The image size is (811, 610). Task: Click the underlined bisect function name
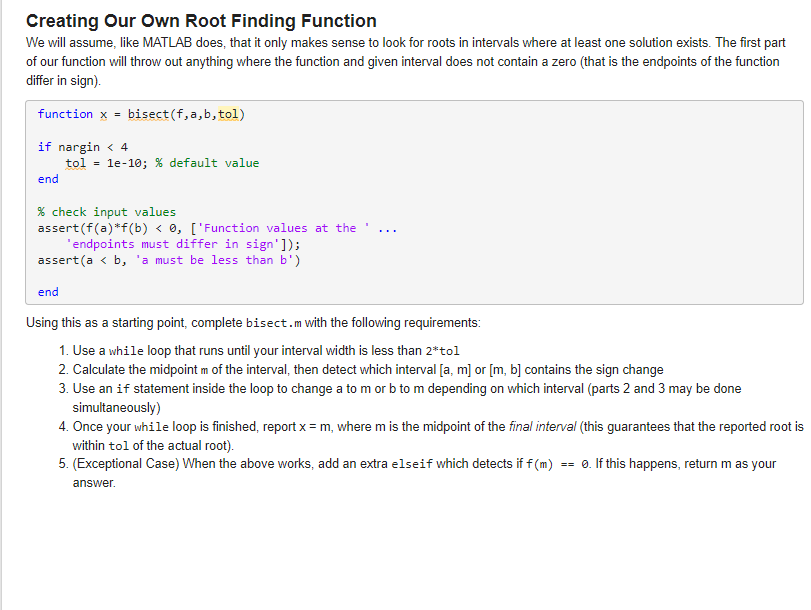click(x=145, y=113)
